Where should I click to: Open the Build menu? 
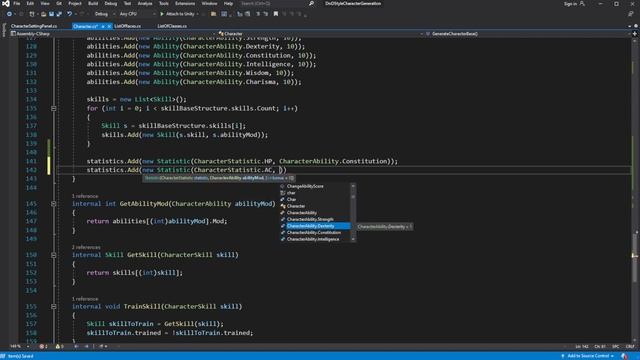93,4
